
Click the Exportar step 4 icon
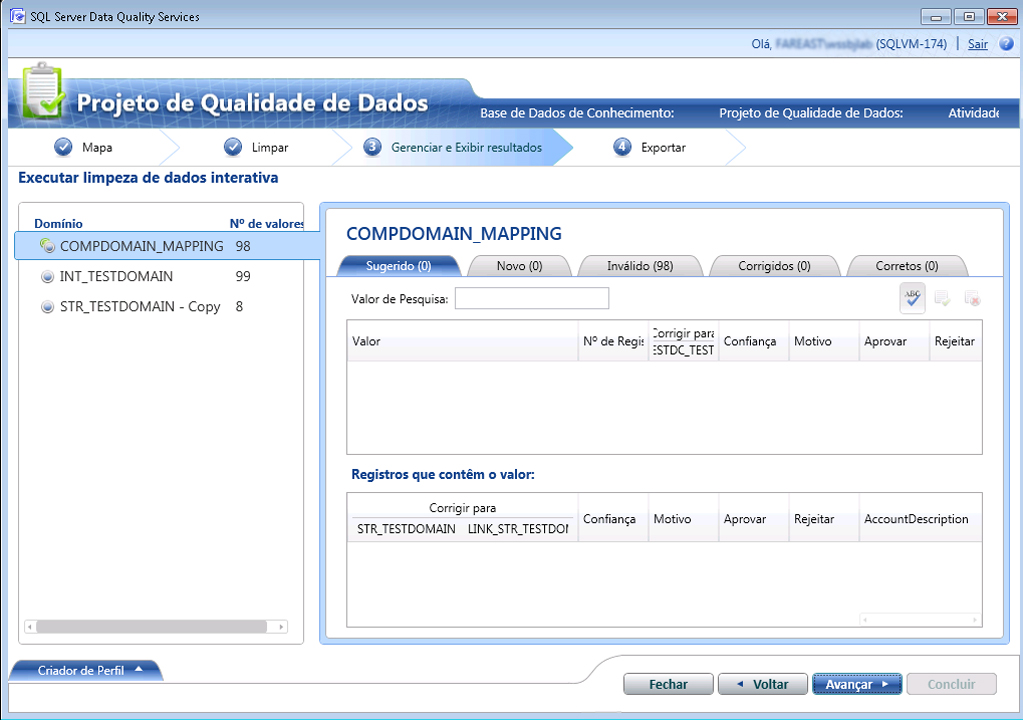coord(623,147)
